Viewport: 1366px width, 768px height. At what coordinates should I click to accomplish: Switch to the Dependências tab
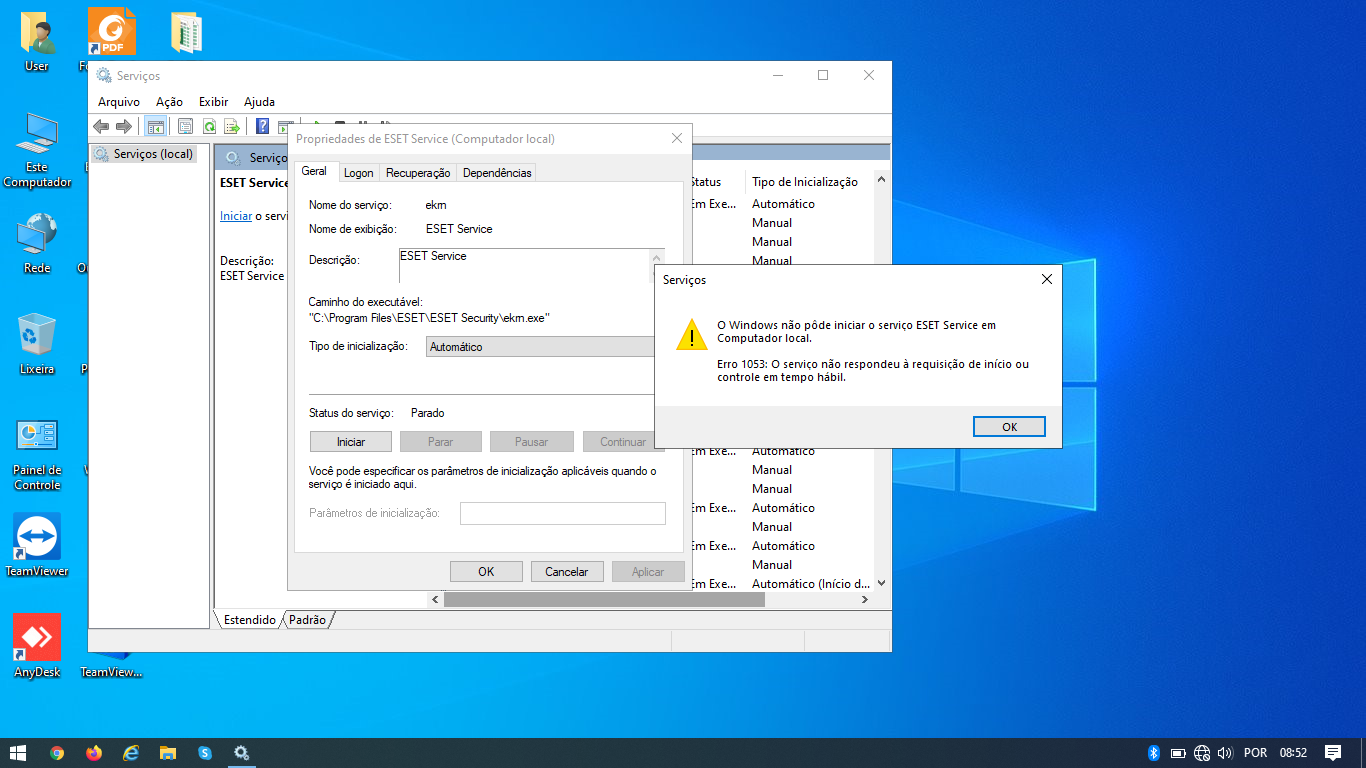pyautogui.click(x=497, y=173)
